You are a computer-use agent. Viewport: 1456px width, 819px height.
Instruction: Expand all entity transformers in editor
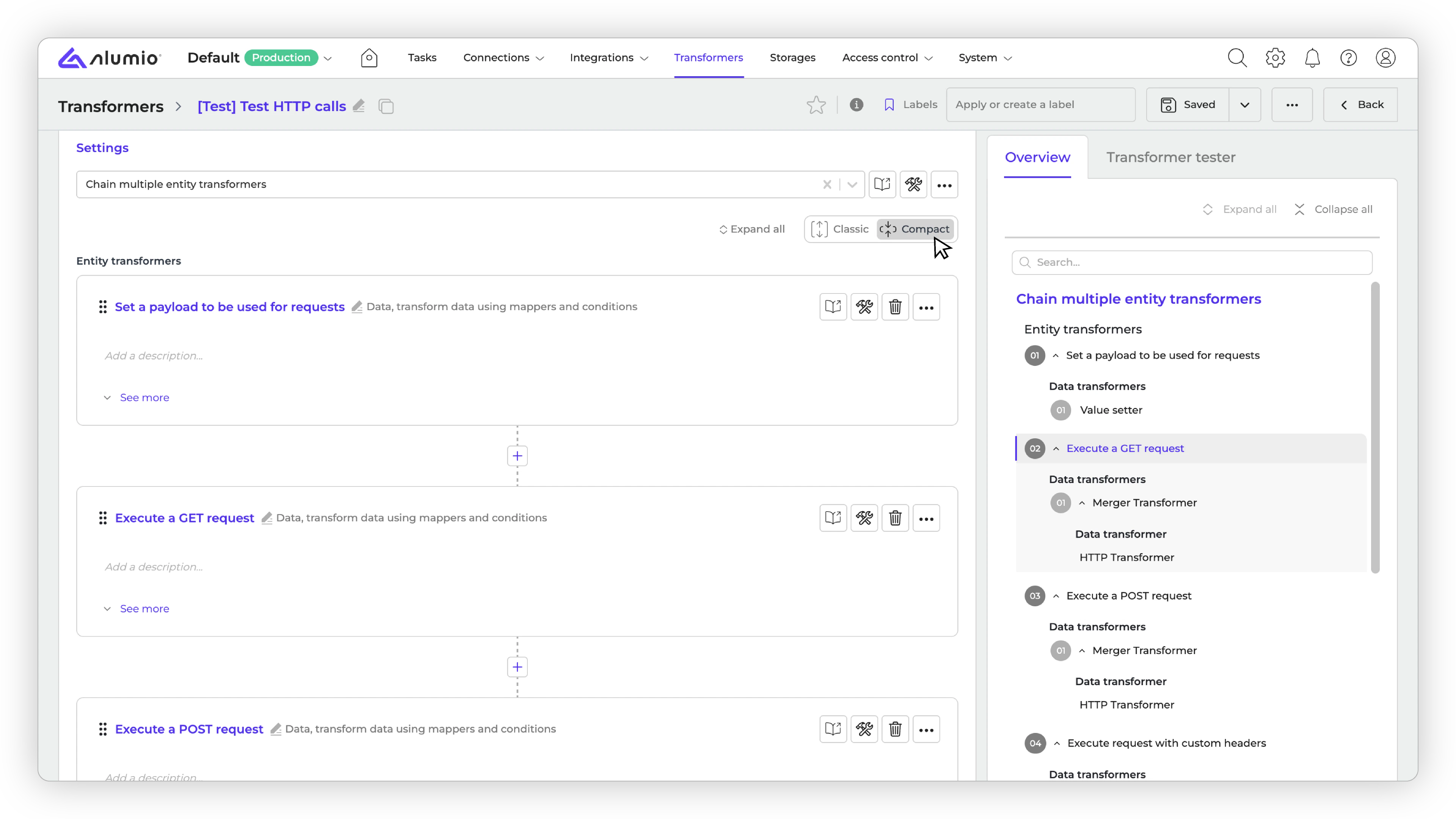click(752, 229)
